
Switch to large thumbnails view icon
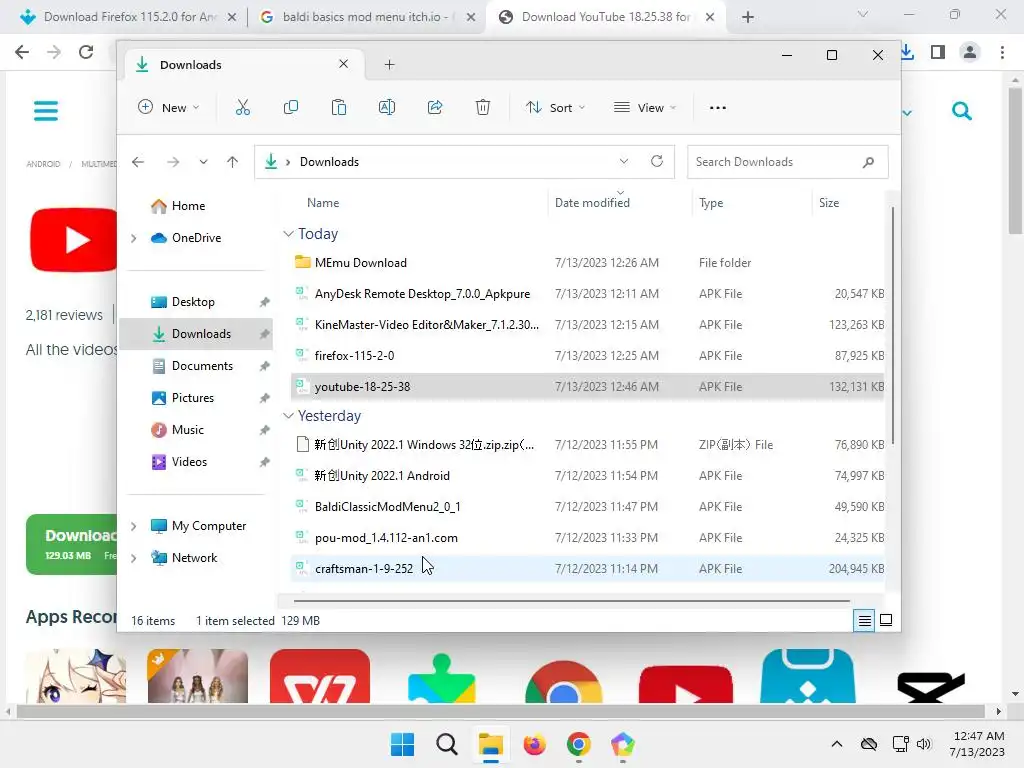886,620
